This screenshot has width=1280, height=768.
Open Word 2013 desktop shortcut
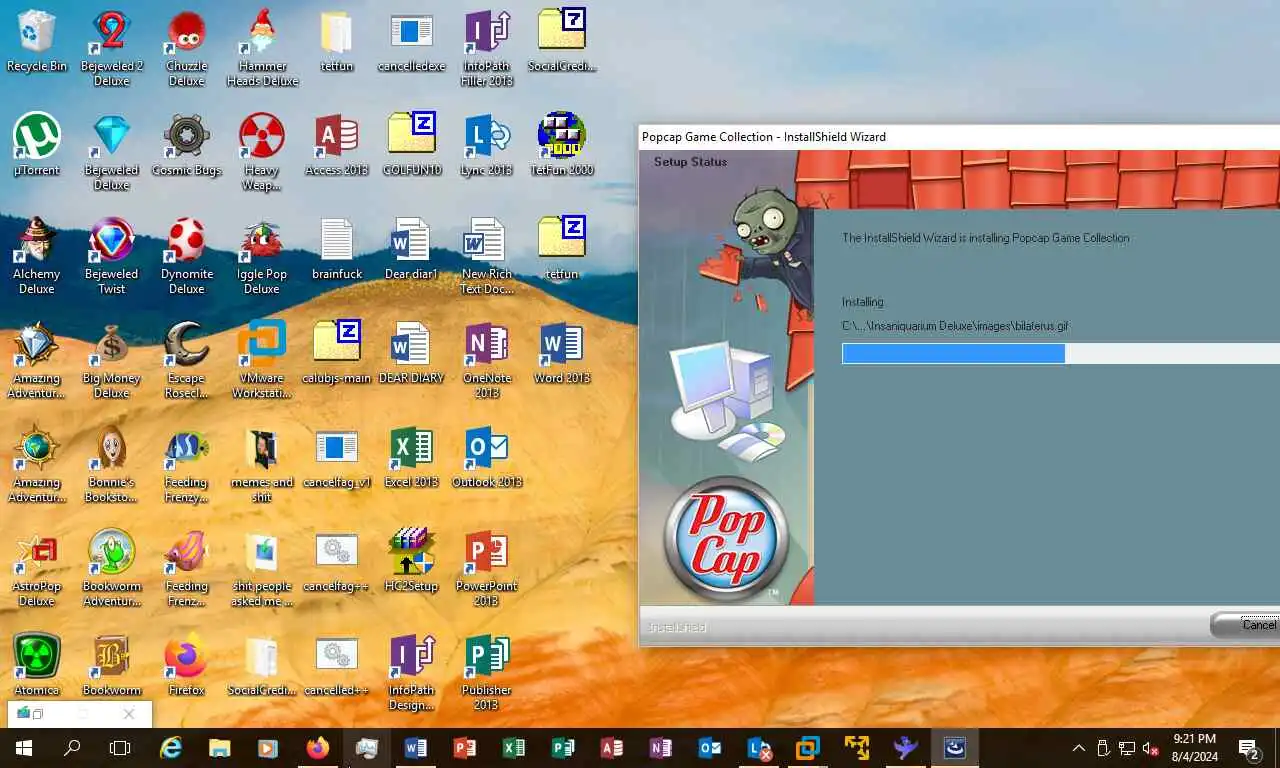(x=562, y=353)
